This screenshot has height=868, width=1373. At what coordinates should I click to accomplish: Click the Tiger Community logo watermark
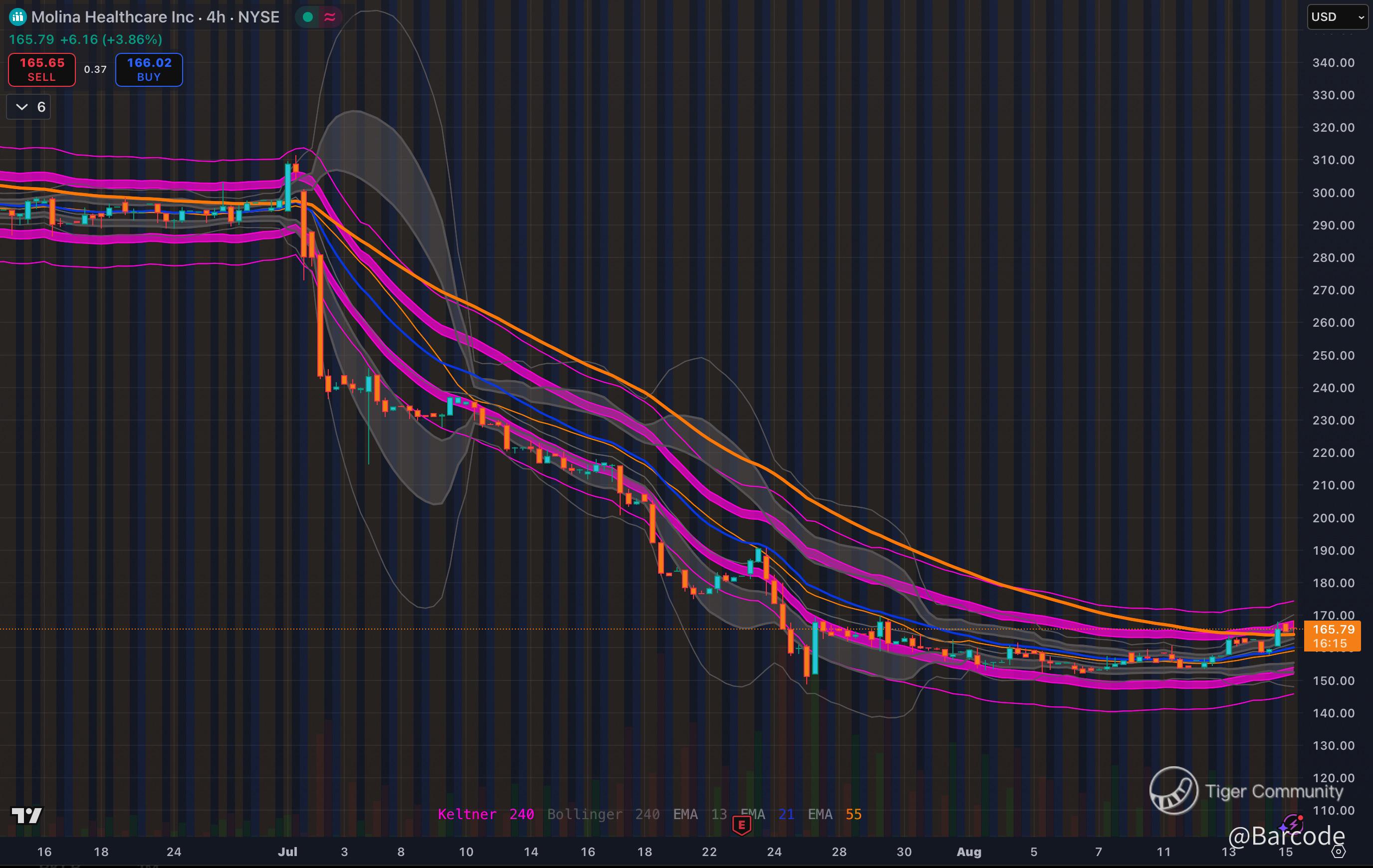click(x=1173, y=791)
